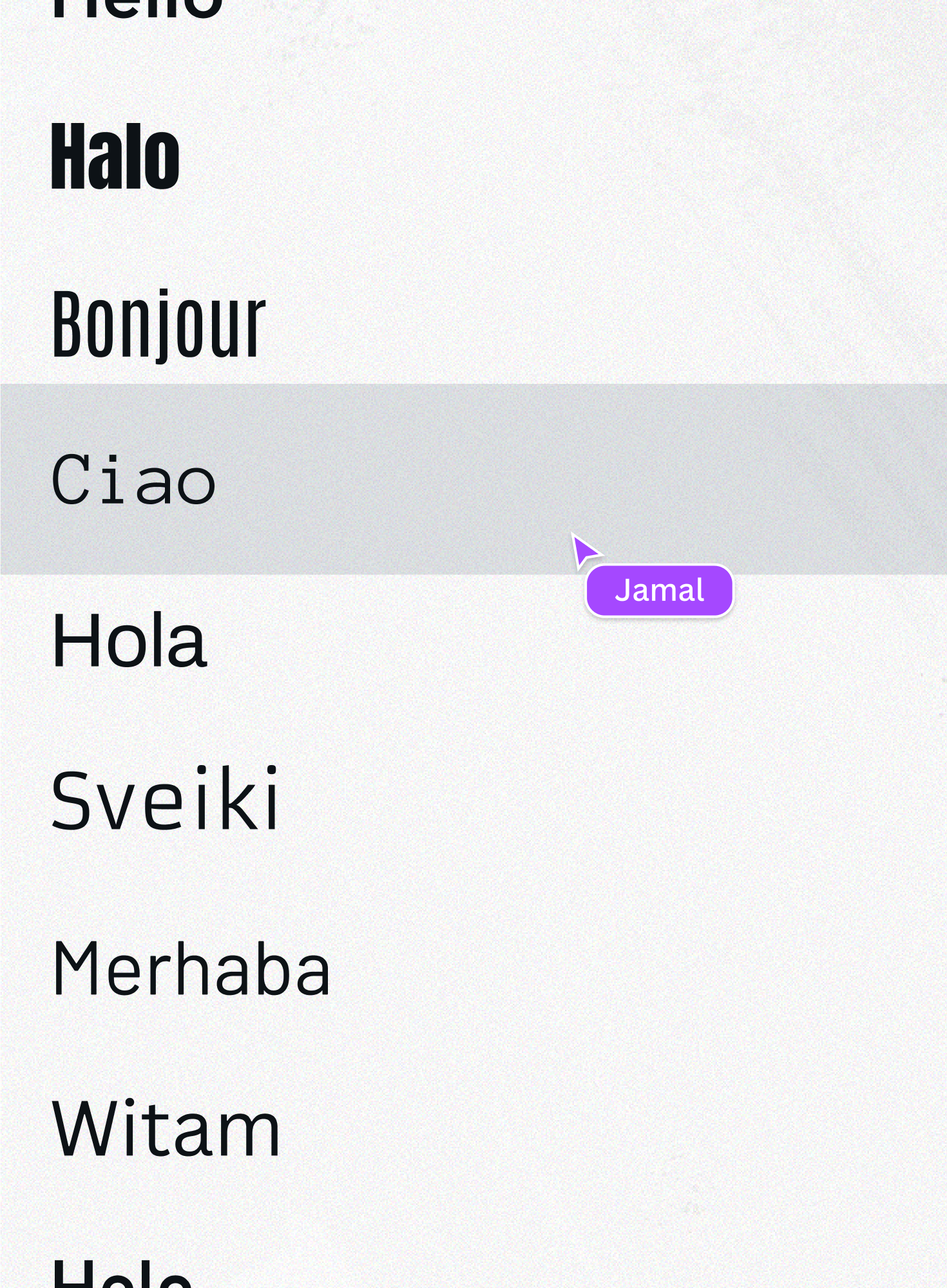
Task: Click the letter B in Bonjour
Action: pos(67,323)
